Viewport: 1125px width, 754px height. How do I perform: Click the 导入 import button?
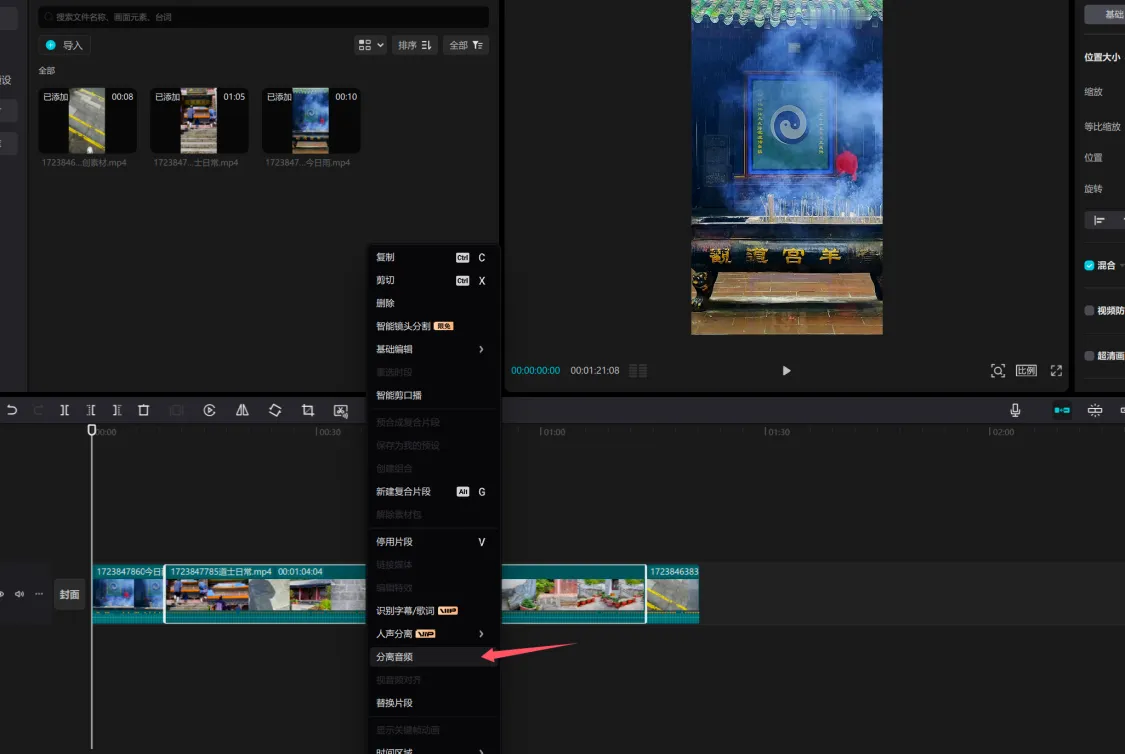click(x=64, y=45)
